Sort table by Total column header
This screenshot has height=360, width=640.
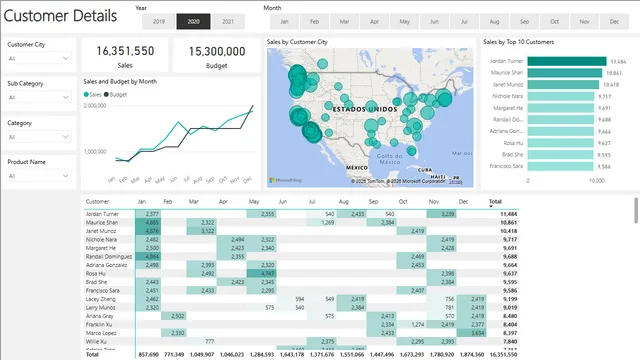495,201
